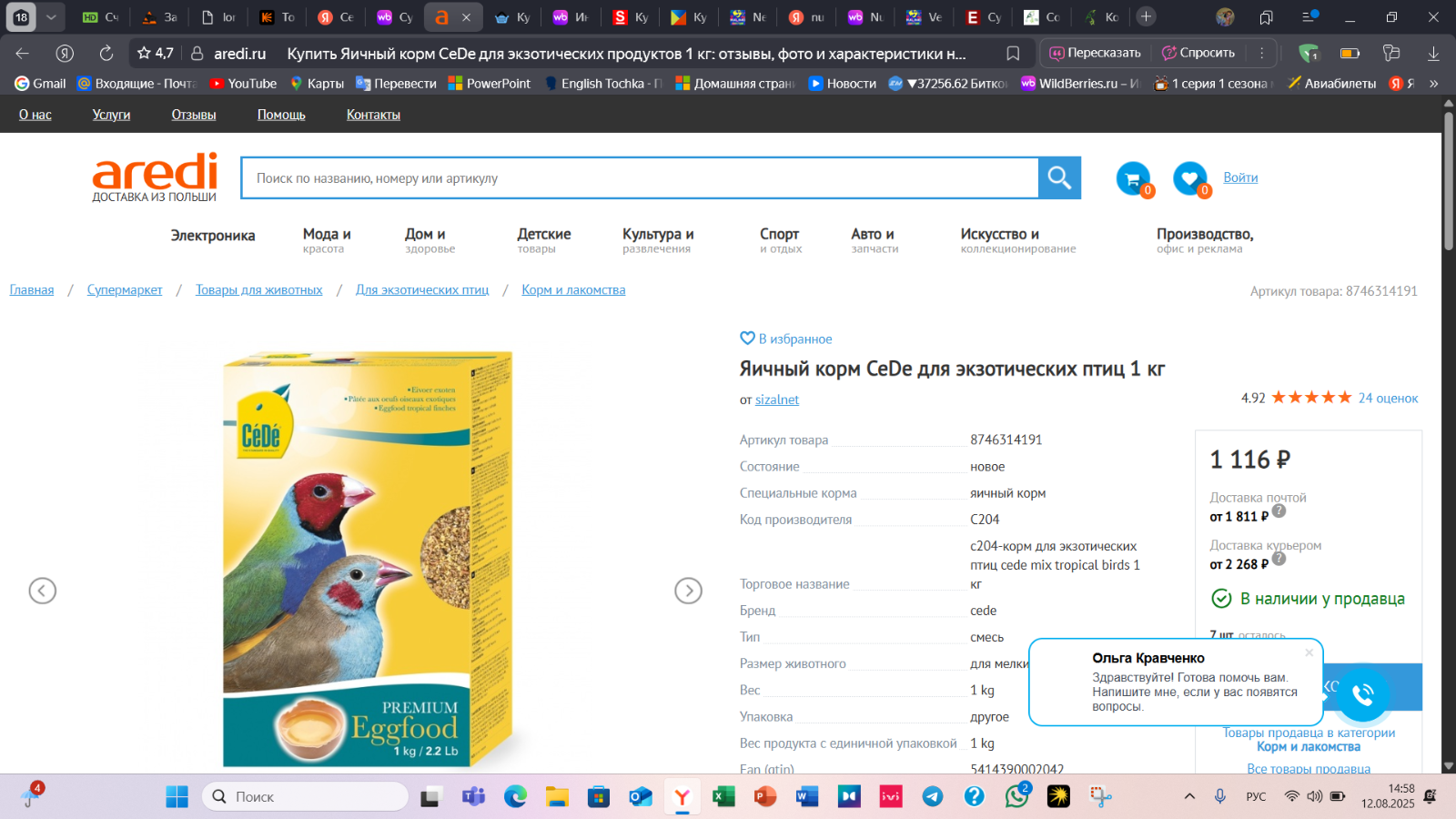Open new browser tab with plus
The height and width of the screenshot is (819, 1456).
(x=1146, y=16)
